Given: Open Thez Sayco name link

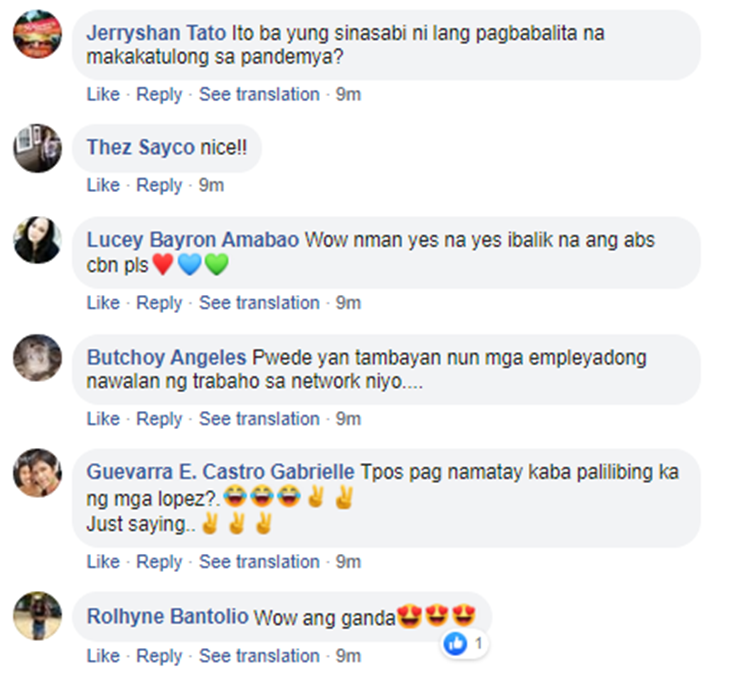Looking at the screenshot, I should [141, 147].
